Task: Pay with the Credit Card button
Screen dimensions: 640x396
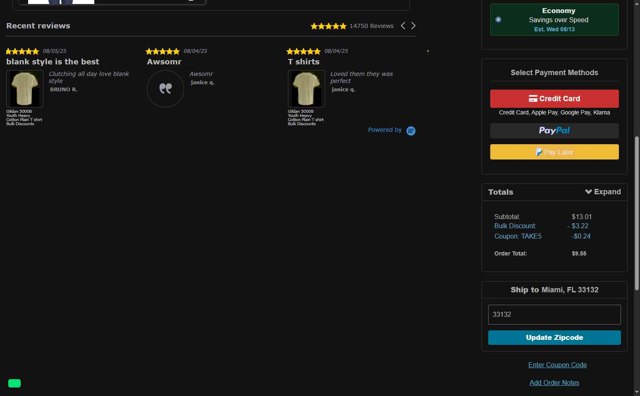Action: click(x=554, y=98)
